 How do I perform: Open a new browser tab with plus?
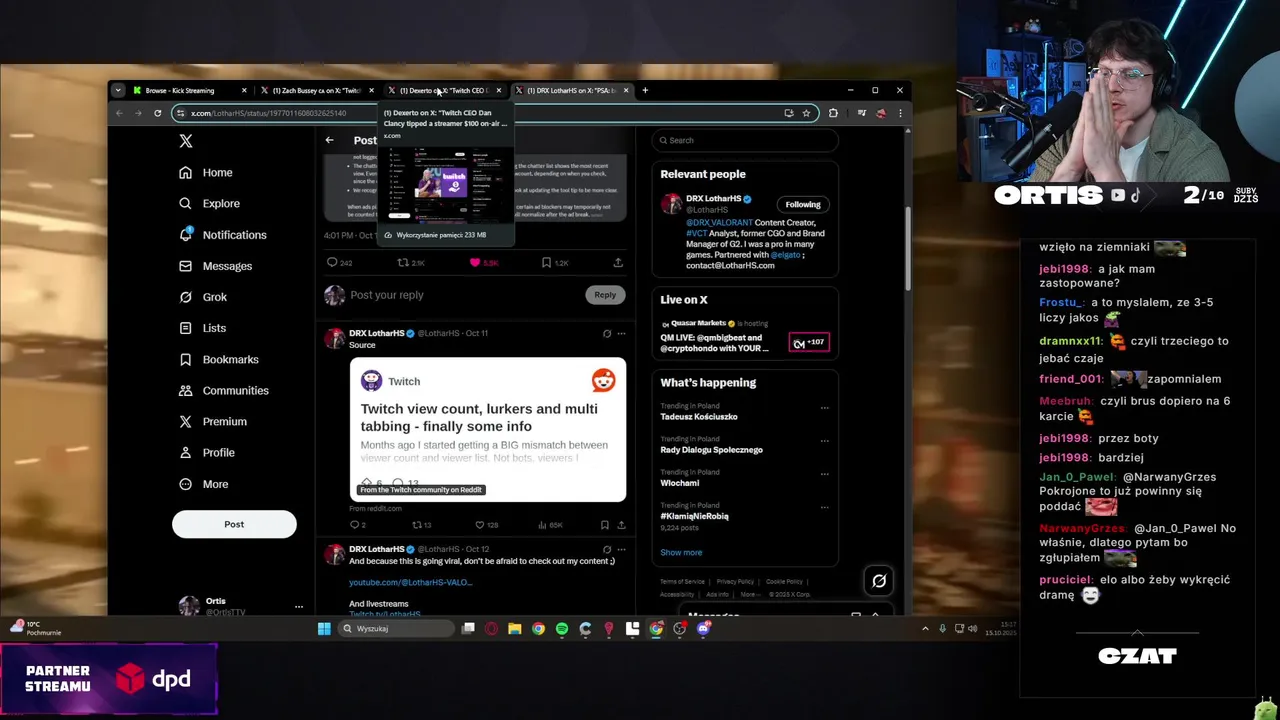click(x=645, y=90)
